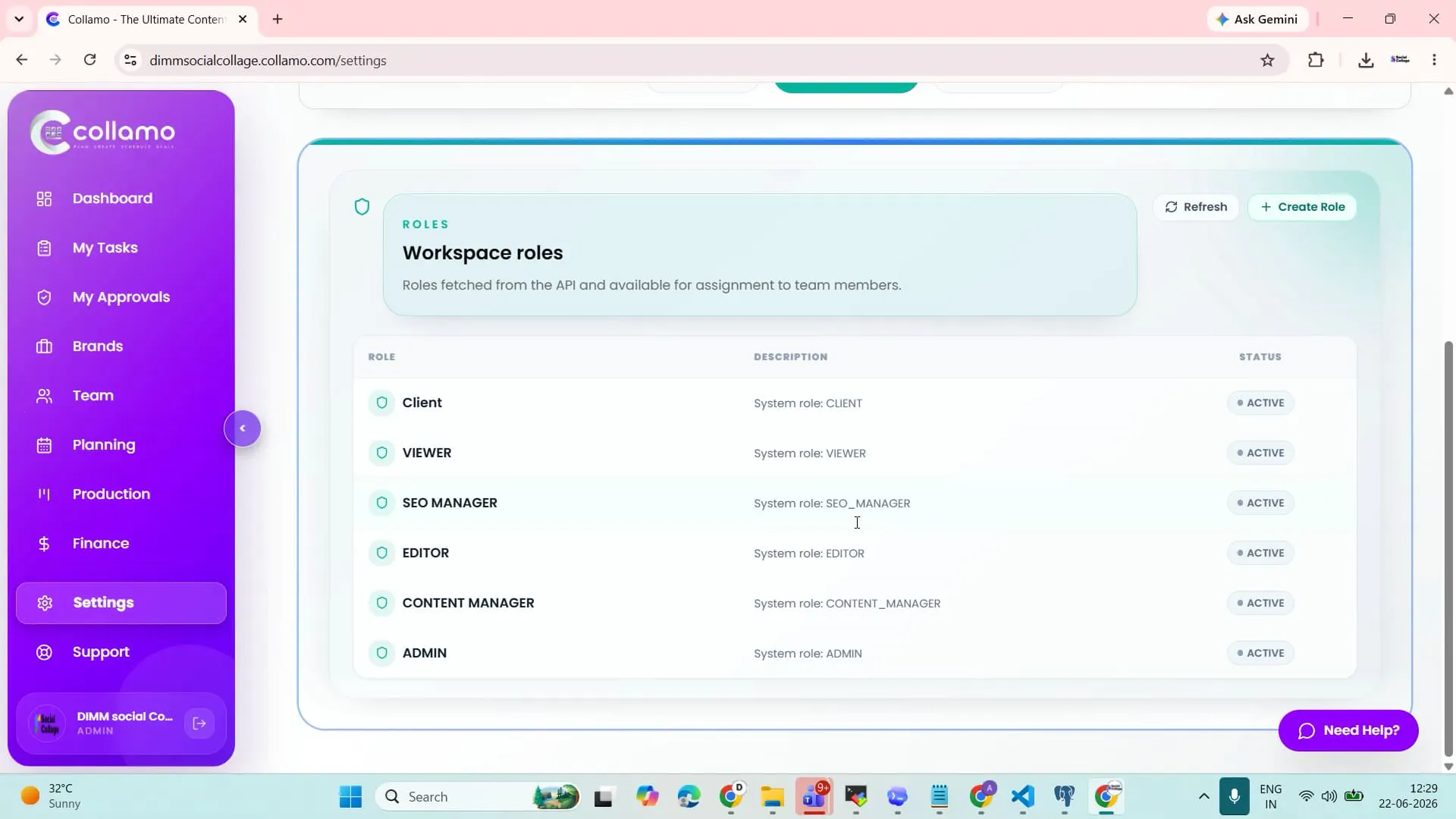
Task: Click the shield icon of EDITOR role
Action: (x=382, y=553)
